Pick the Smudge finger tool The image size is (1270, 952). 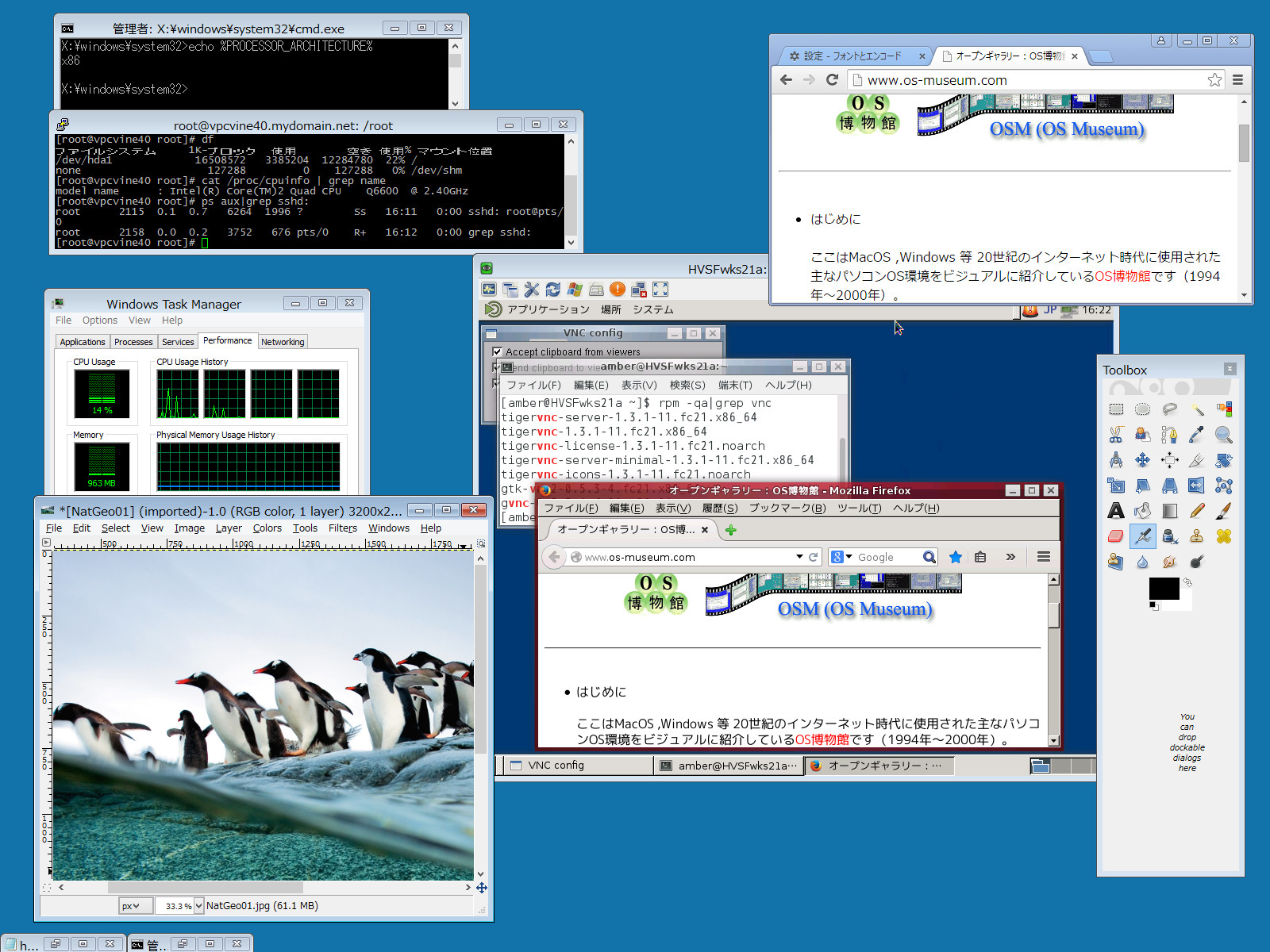(1170, 562)
